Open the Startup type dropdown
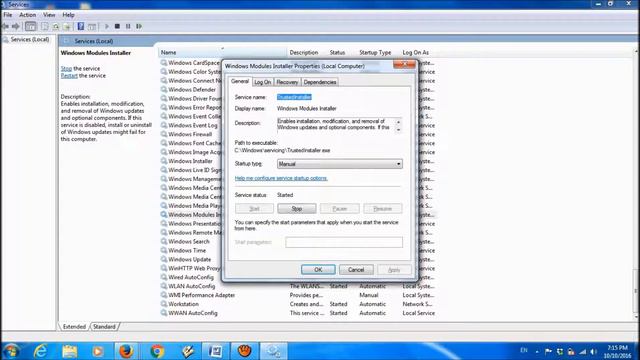Image resolution: width=640 pixels, height=360 pixels. tap(340, 164)
